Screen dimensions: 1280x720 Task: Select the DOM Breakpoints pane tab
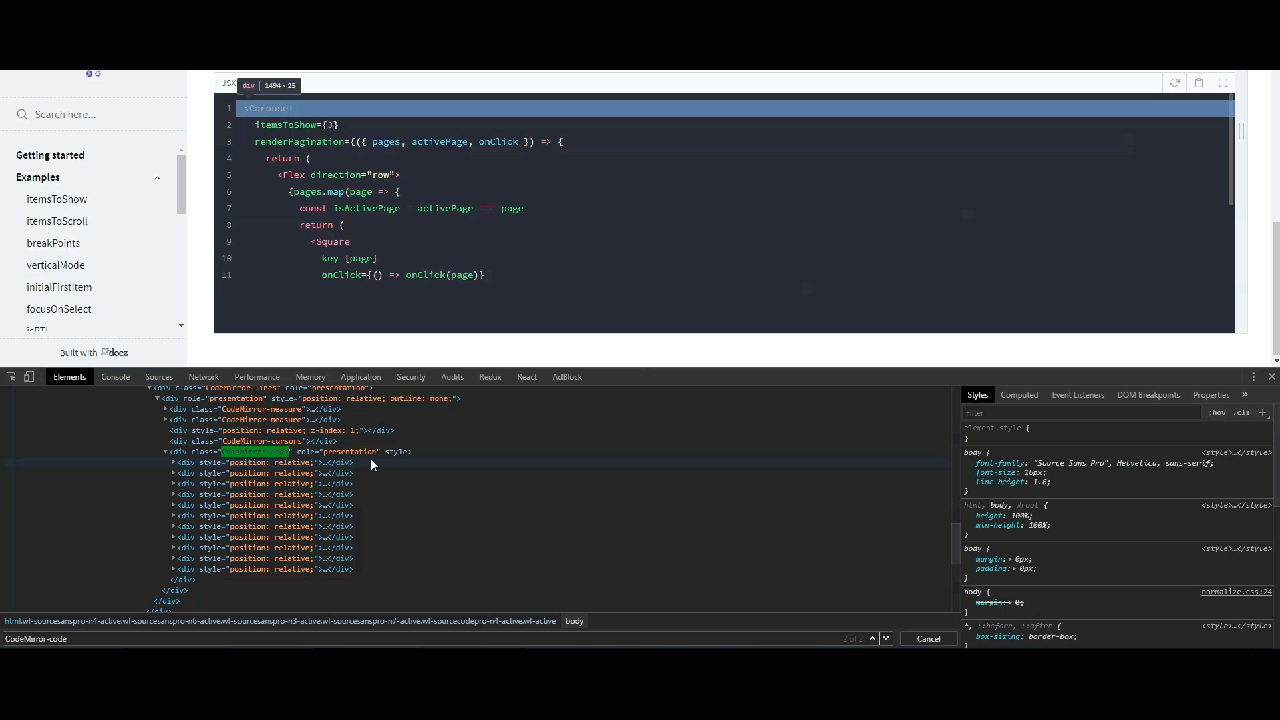[x=1148, y=395]
